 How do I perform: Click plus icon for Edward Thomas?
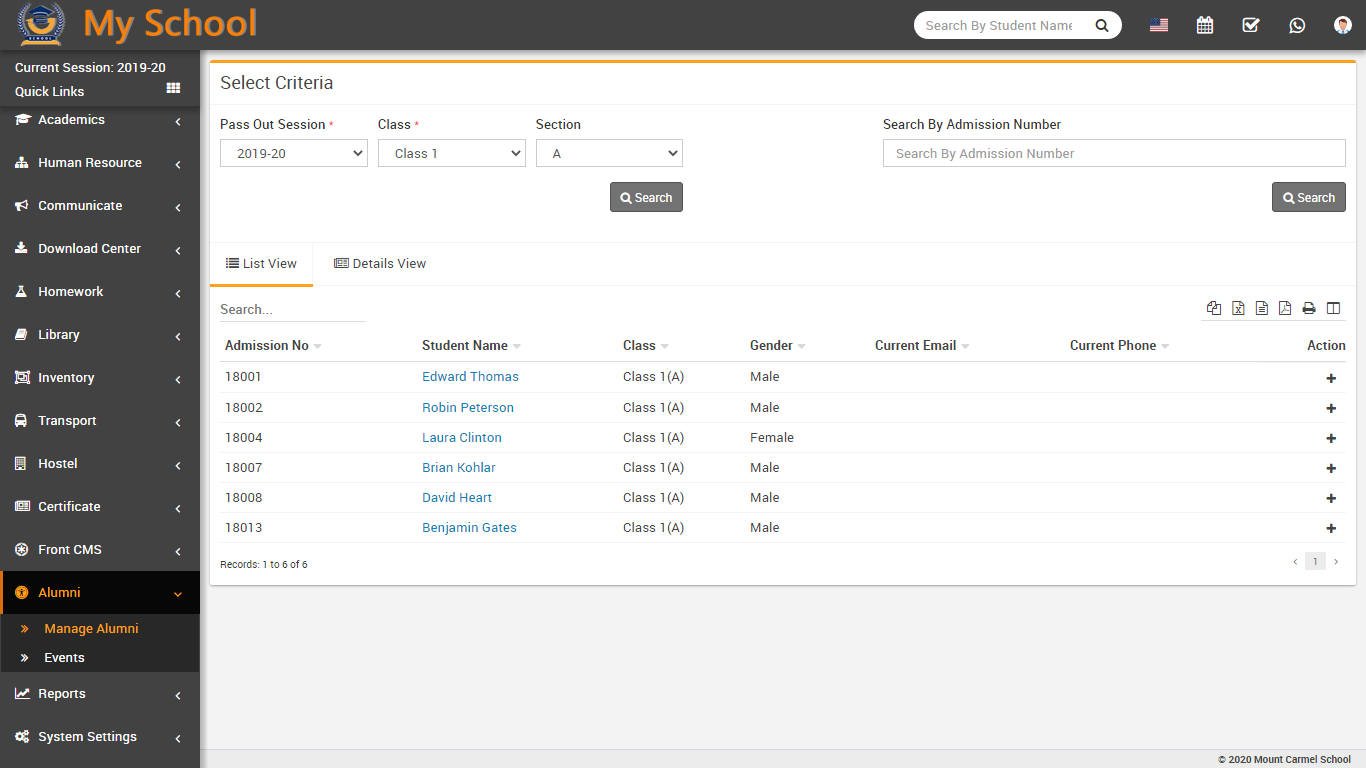pyautogui.click(x=1331, y=378)
